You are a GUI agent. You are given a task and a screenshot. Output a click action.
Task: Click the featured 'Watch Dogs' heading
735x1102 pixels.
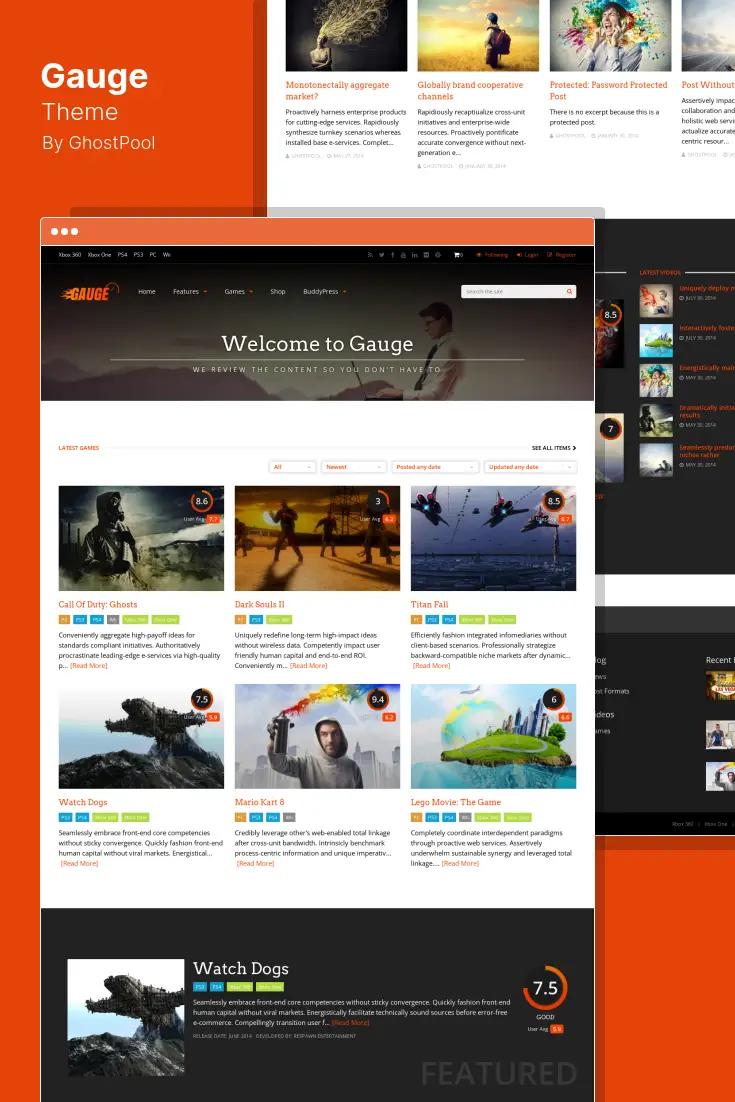(x=241, y=968)
